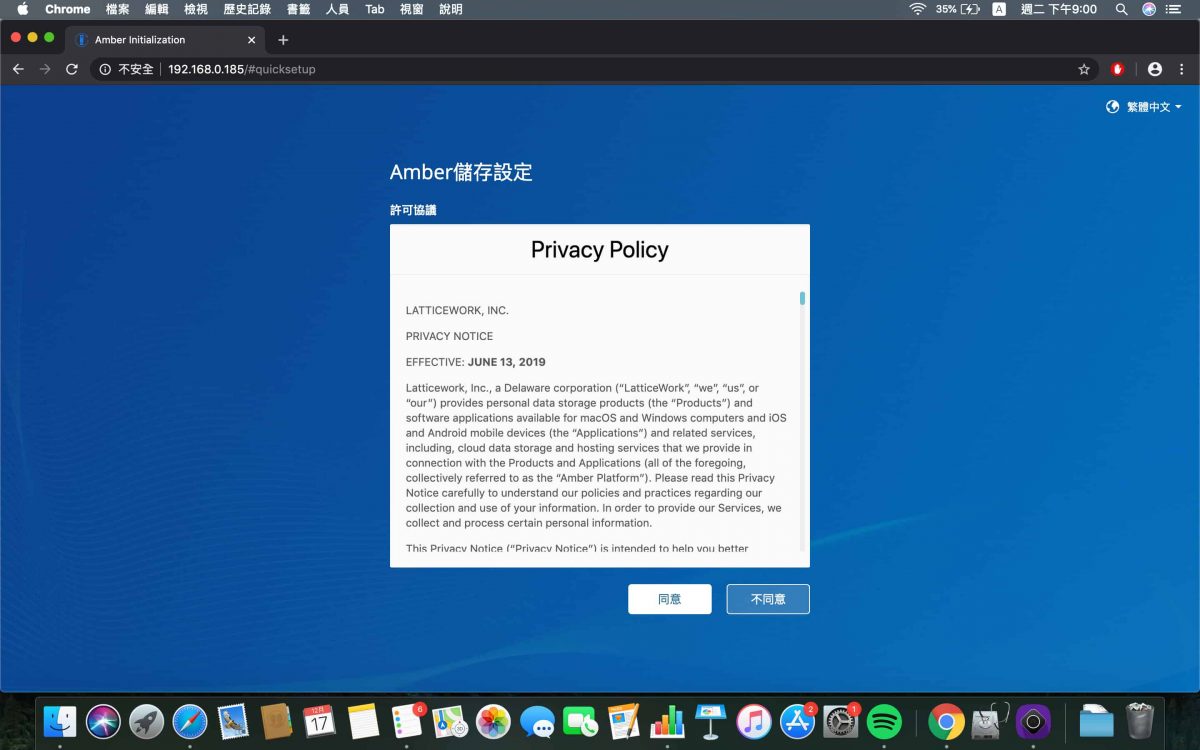Open Disk Utility from the Dock
Screen dimensions: 1200x750
click(990, 721)
